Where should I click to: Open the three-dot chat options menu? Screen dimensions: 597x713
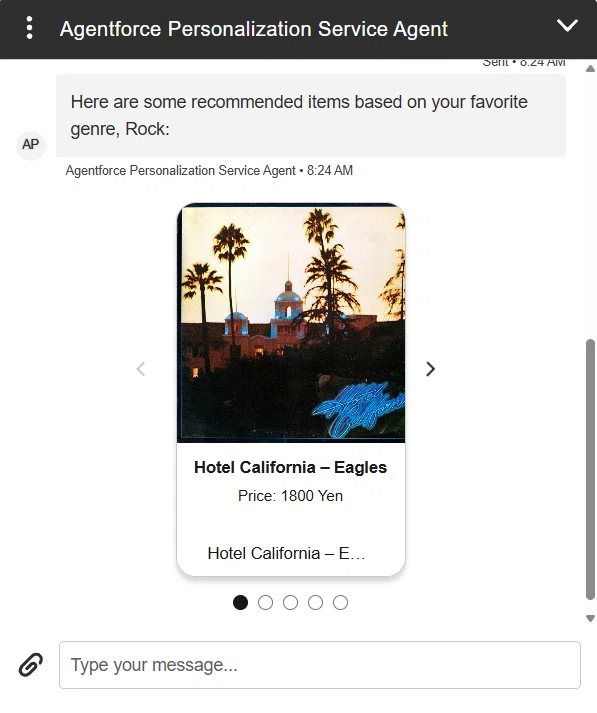click(x=30, y=28)
